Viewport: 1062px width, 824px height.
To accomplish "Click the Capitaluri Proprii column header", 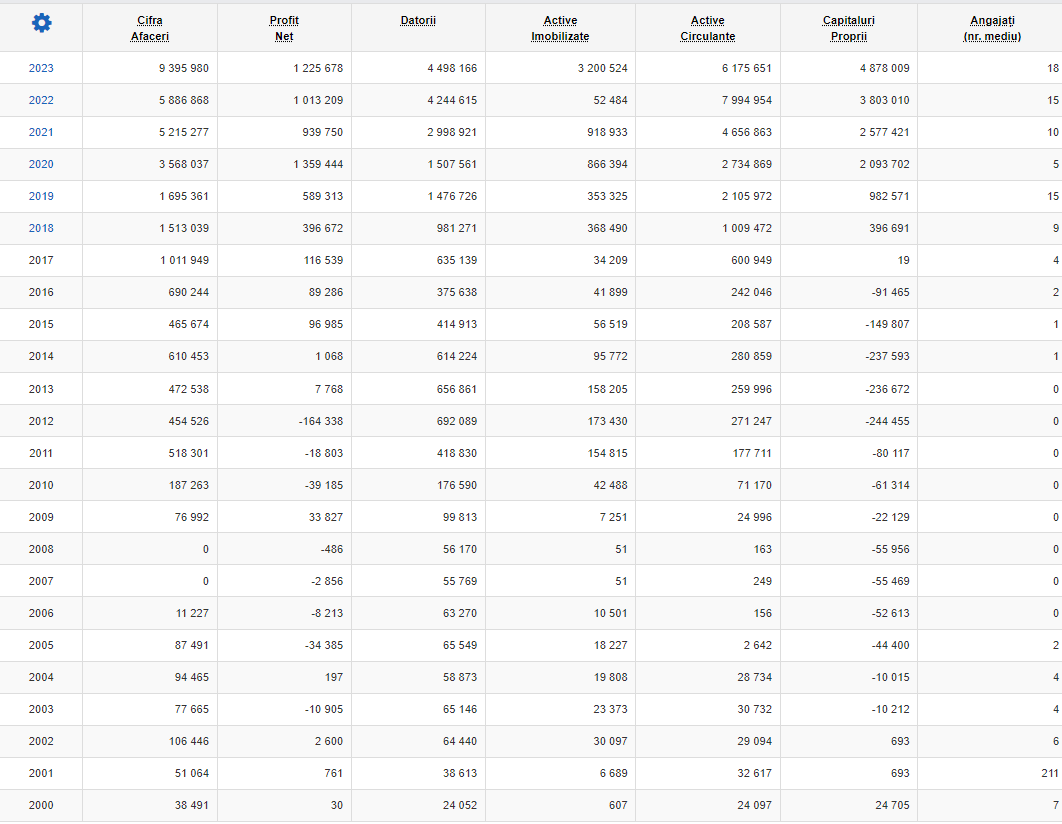I will coord(849,28).
